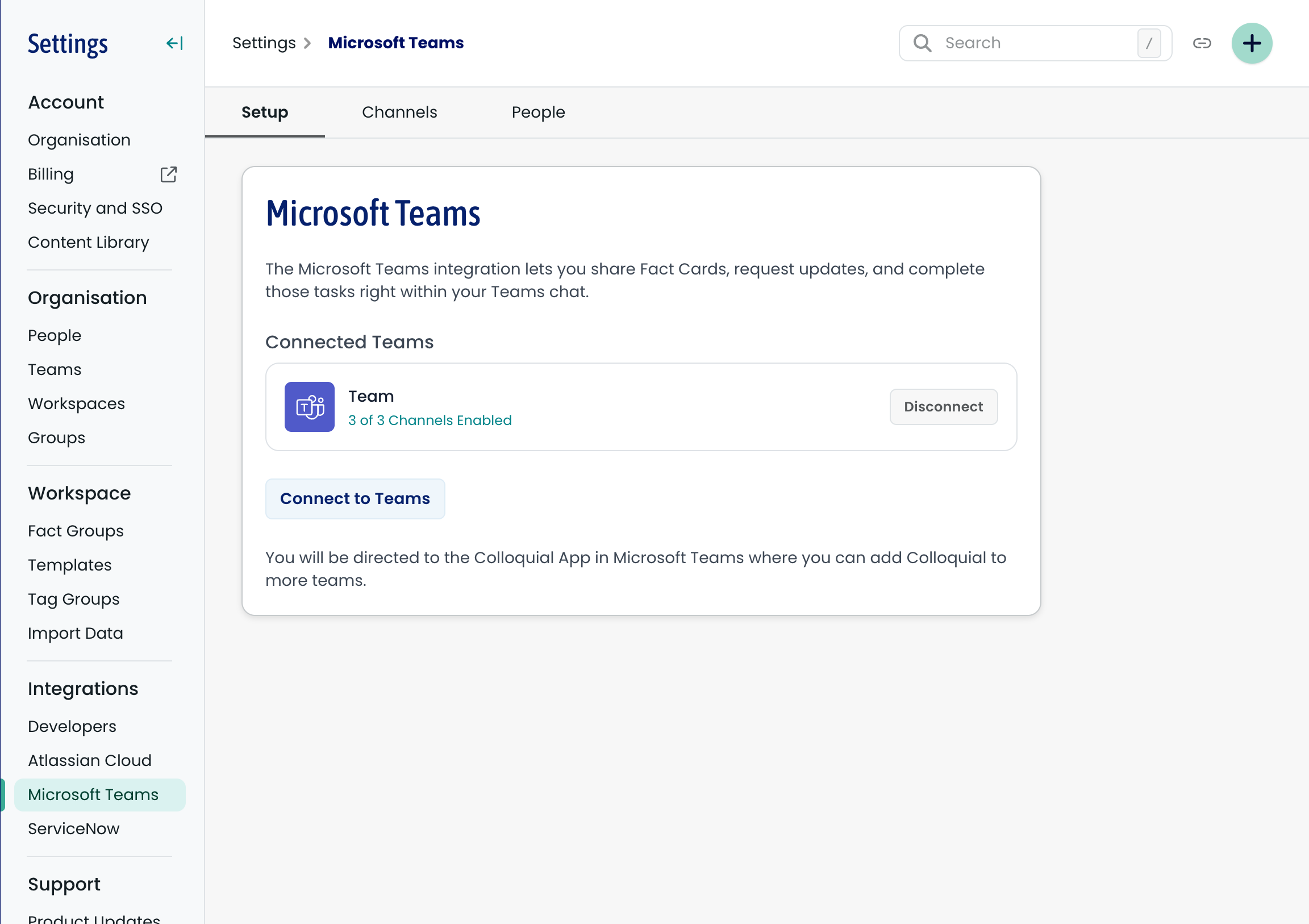This screenshot has width=1309, height=924.
Task: Collapse the Settings sidebar with the arrow icon
Action: click(x=174, y=43)
